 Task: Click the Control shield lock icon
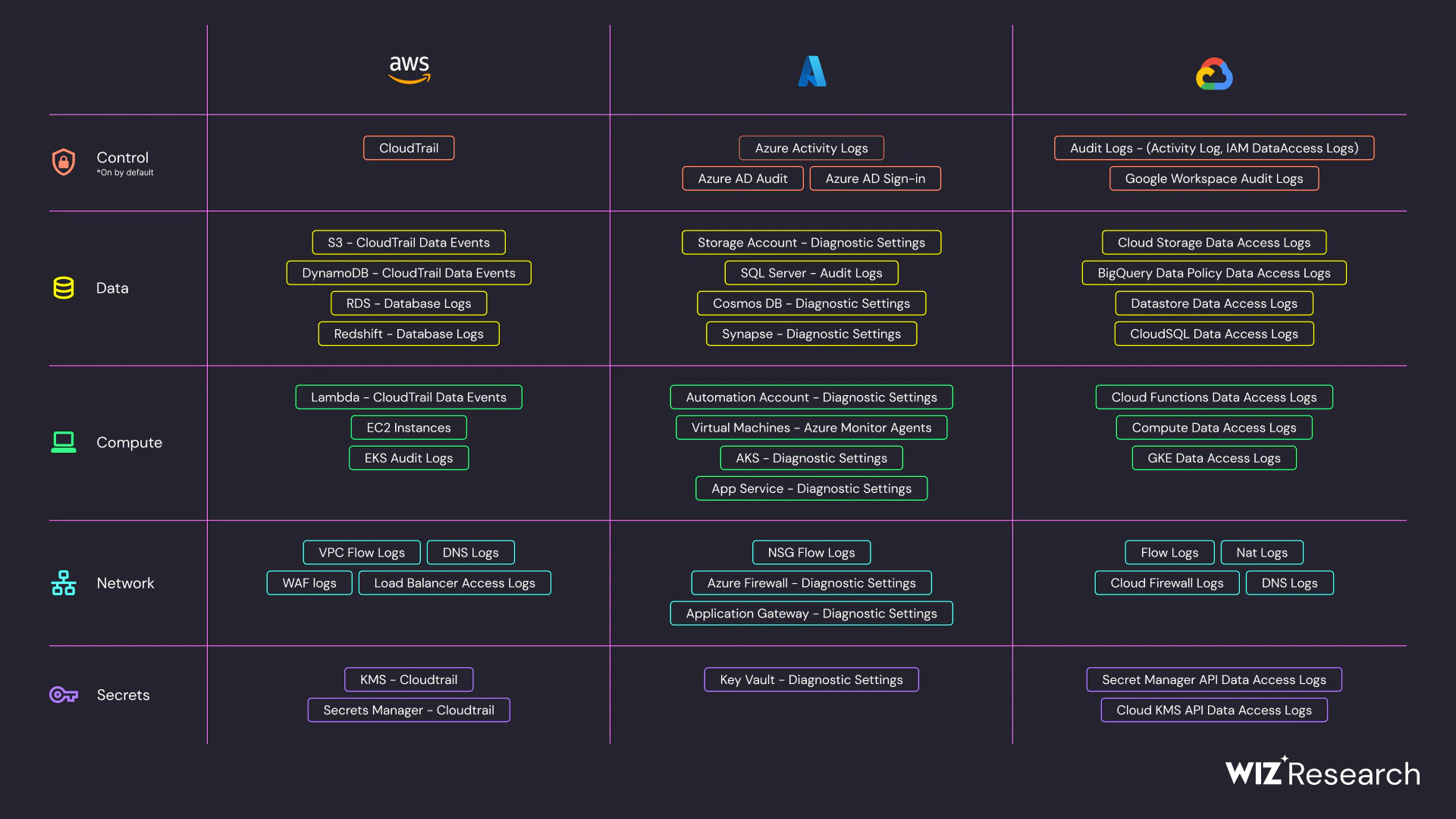click(x=64, y=162)
